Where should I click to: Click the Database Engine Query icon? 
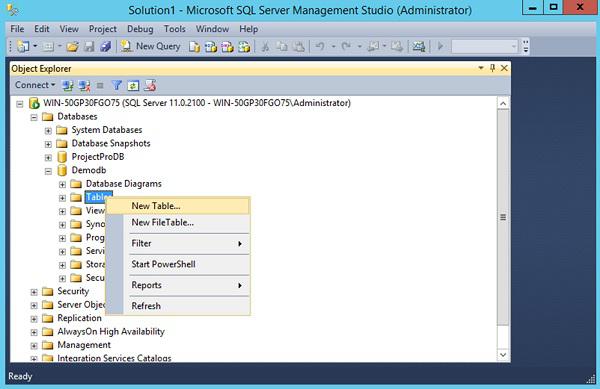pos(194,47)
